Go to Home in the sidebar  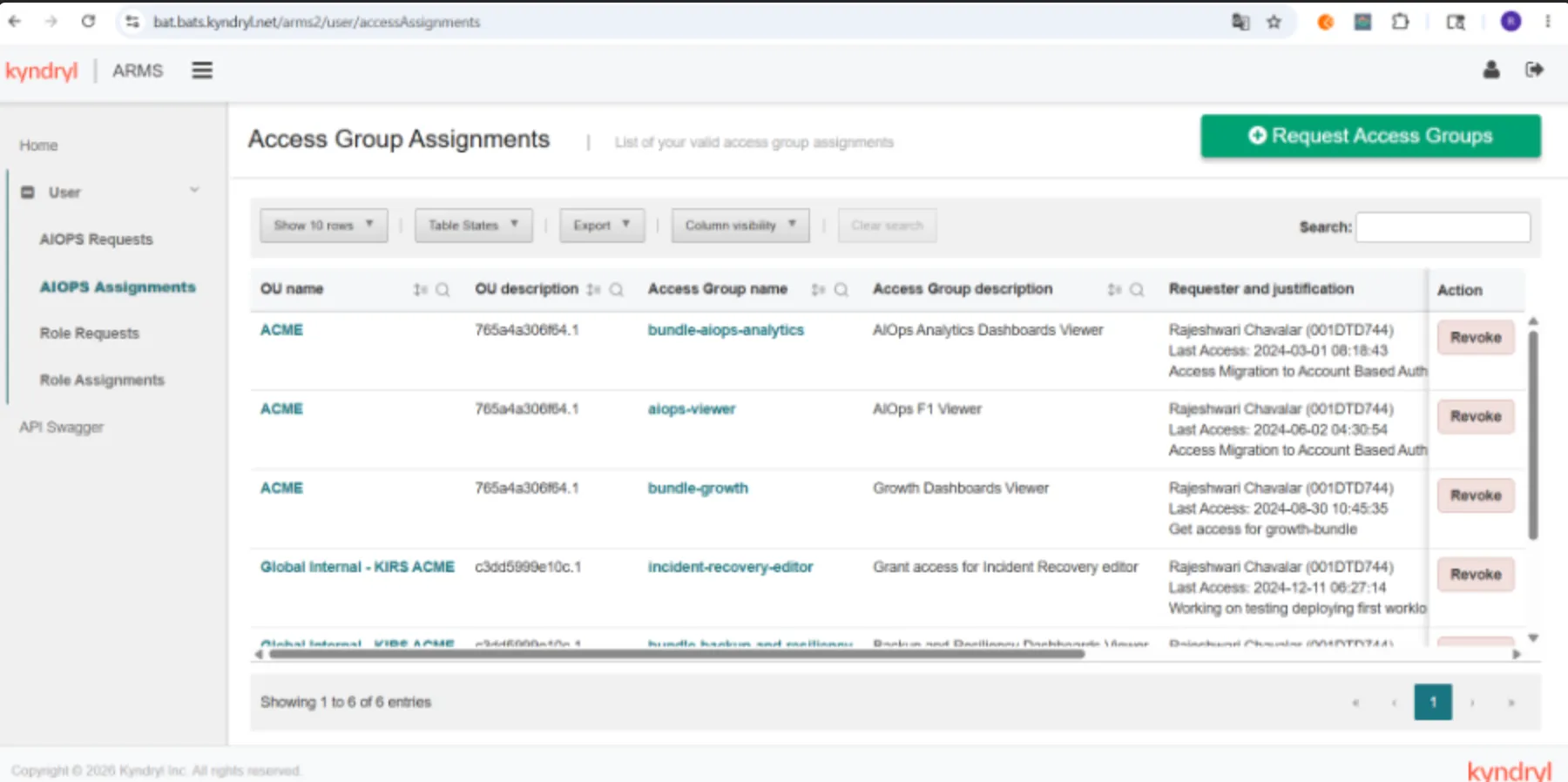click(x=38, y=145)
